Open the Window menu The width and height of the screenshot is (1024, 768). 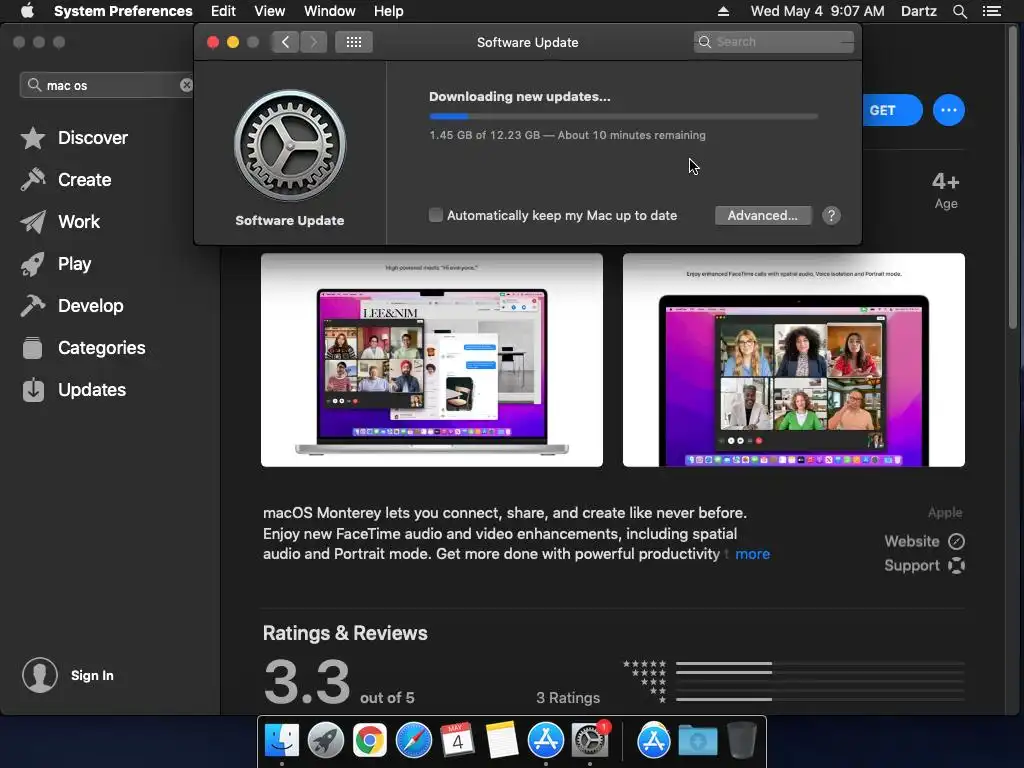pyautogui.click(x=330, y=11)
